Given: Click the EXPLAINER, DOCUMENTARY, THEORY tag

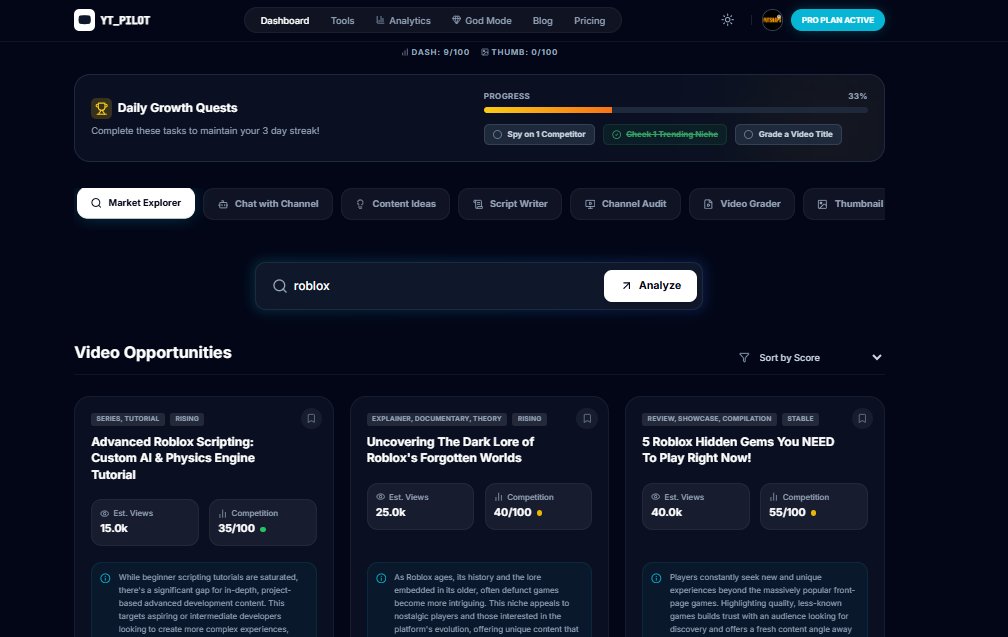Looking at the screenshot, I should click(x=436, y=418).
